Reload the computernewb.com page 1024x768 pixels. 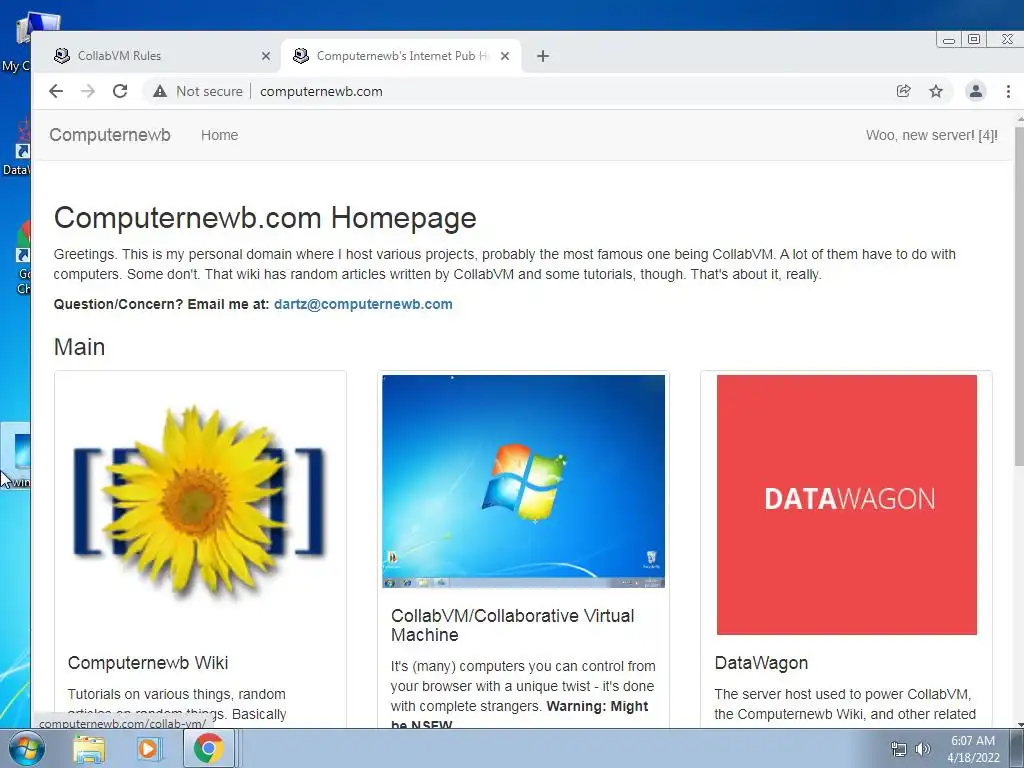tap(120, 91)
